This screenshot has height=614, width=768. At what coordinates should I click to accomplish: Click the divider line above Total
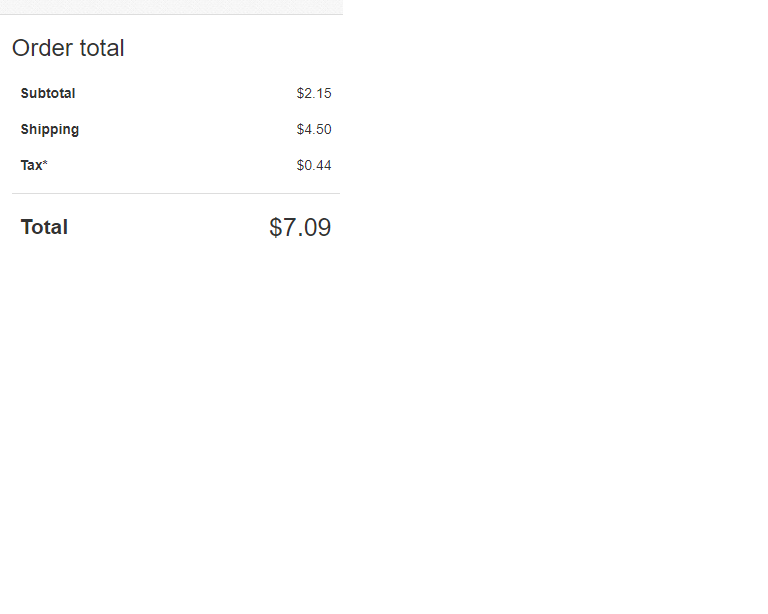[x=176, y=194]
